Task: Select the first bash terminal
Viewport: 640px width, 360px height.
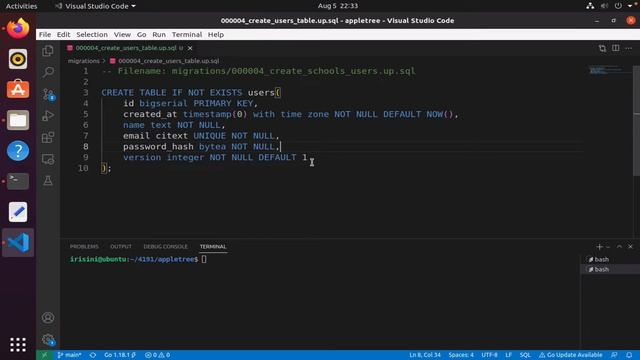Action: tap(610, 259)
